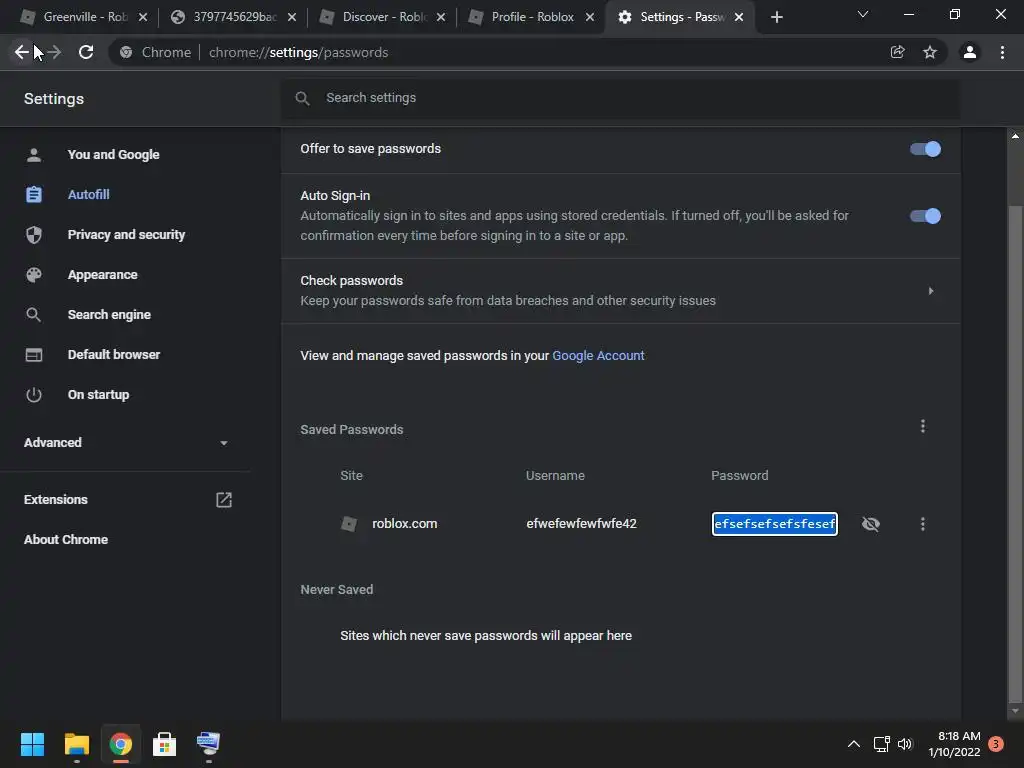Open Search engine settings section
1024x768 pixels.
point(109,315)
